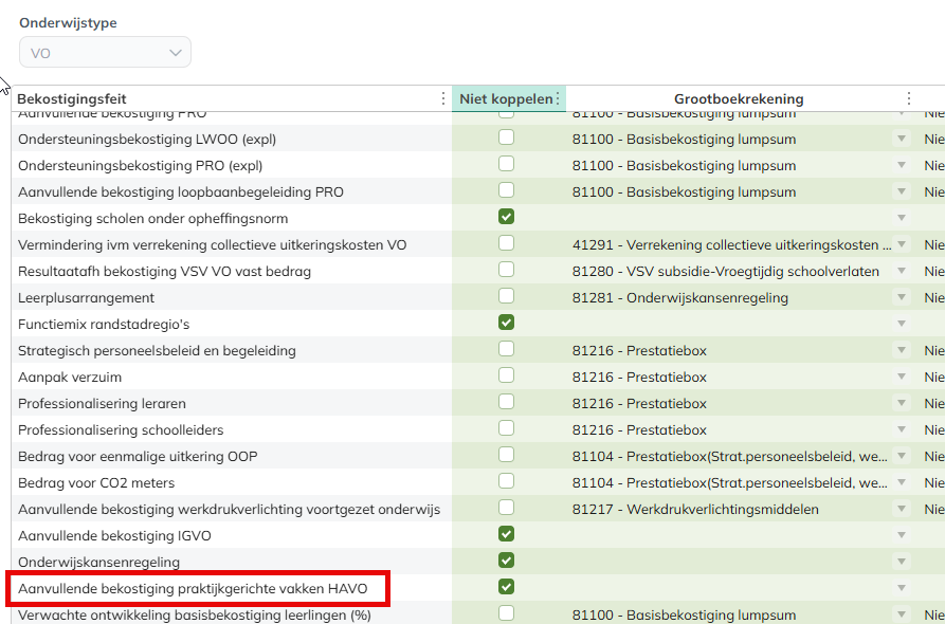Uncheck praktijkgerichte vakken HAVO checkbox
Image resolution: width=945 pixels, height=624 pixels.
tap(506, 587)
